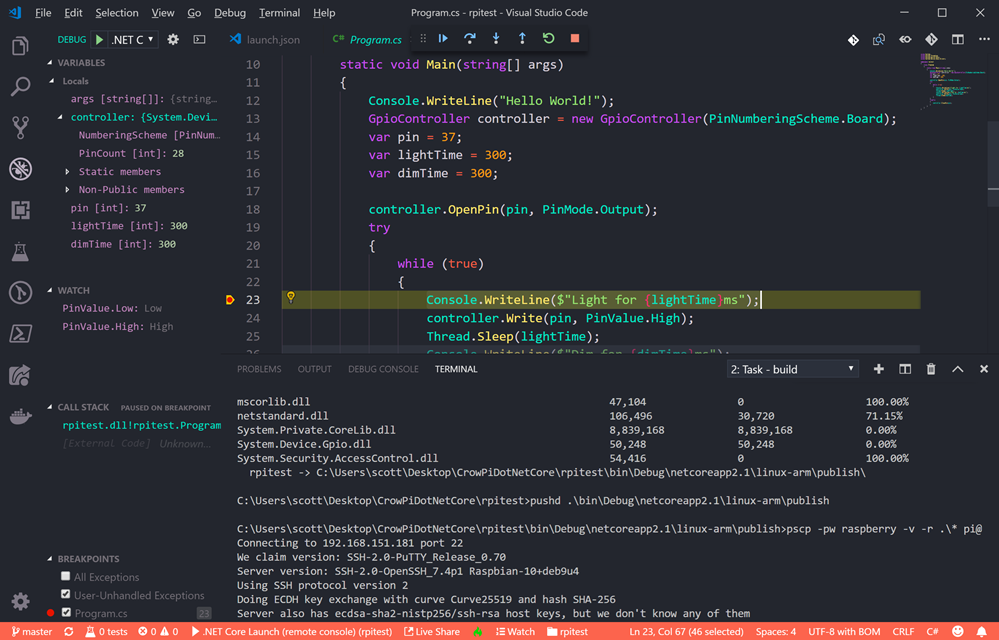999x640 pixels.
Task: Select rpitest.dll!rpitest.Program call stack frame
Action: click(x=141, y=425)
